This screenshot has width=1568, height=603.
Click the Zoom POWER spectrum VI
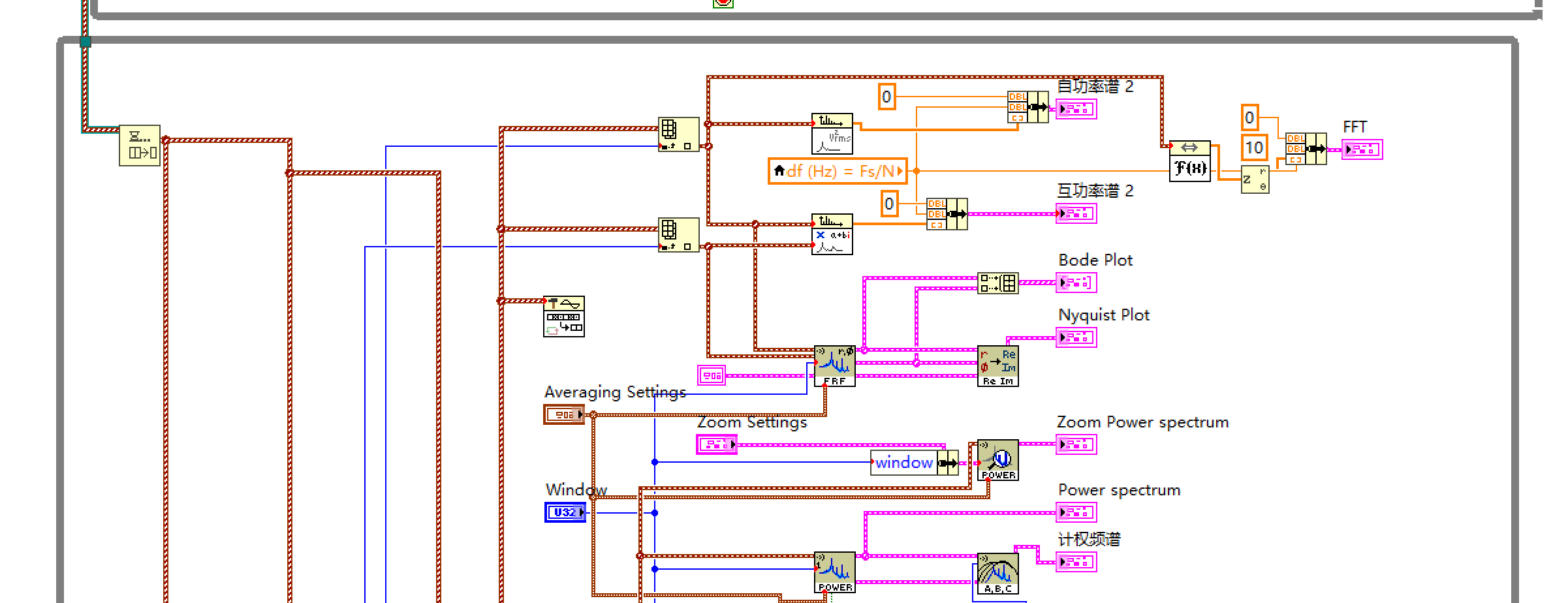(x=998, y=460)
